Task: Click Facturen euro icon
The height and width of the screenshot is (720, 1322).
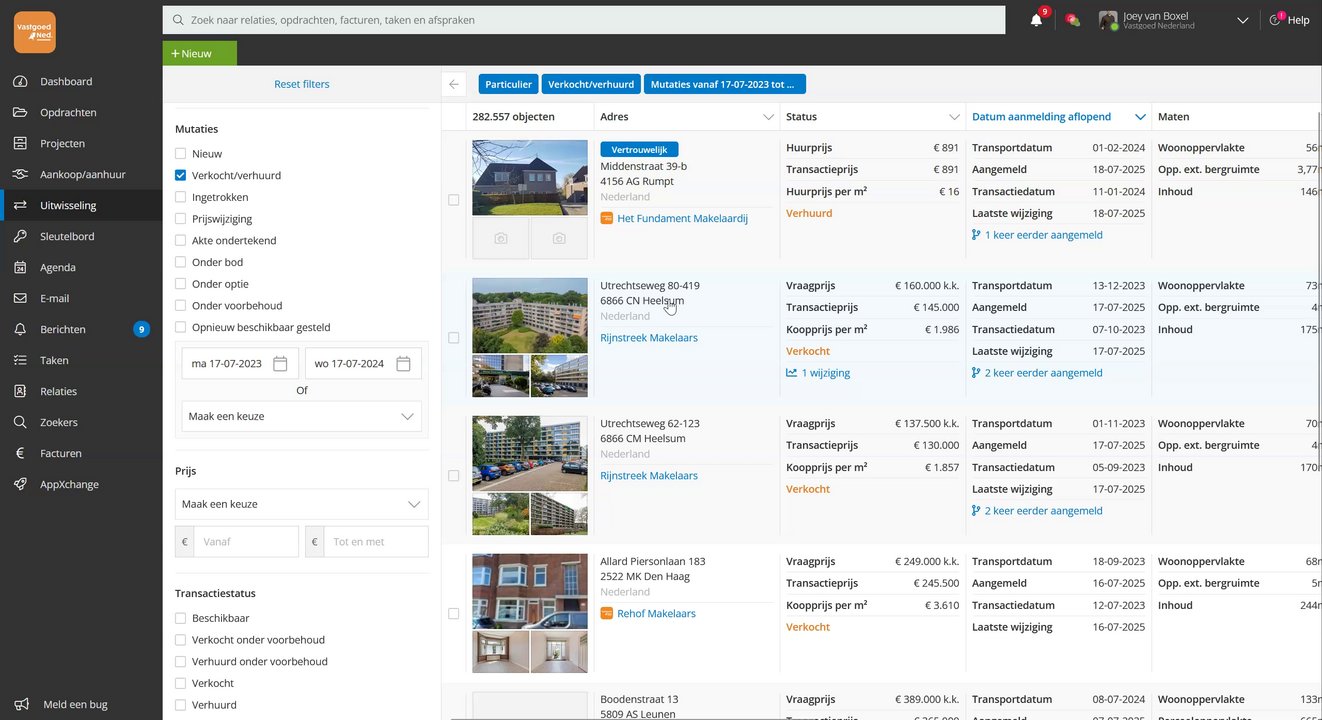Action: (x=20, y=454)
